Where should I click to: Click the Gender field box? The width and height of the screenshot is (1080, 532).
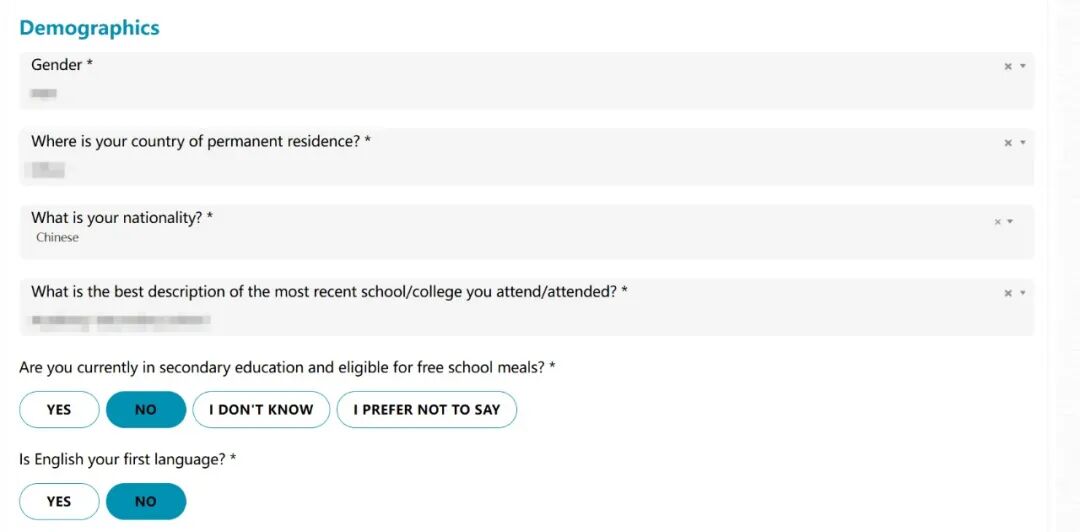(526, 81)
